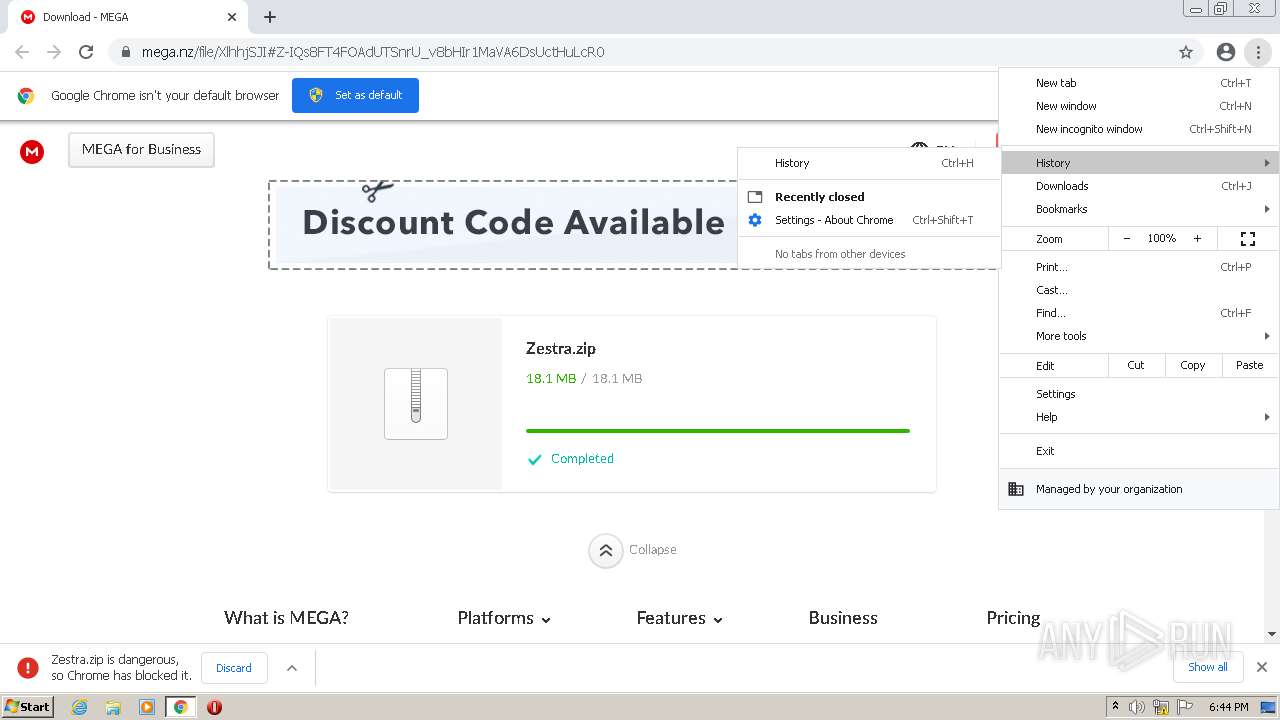1280x720 pixels.
Task: Reload the current page
Action: click(x=86, y=52)
